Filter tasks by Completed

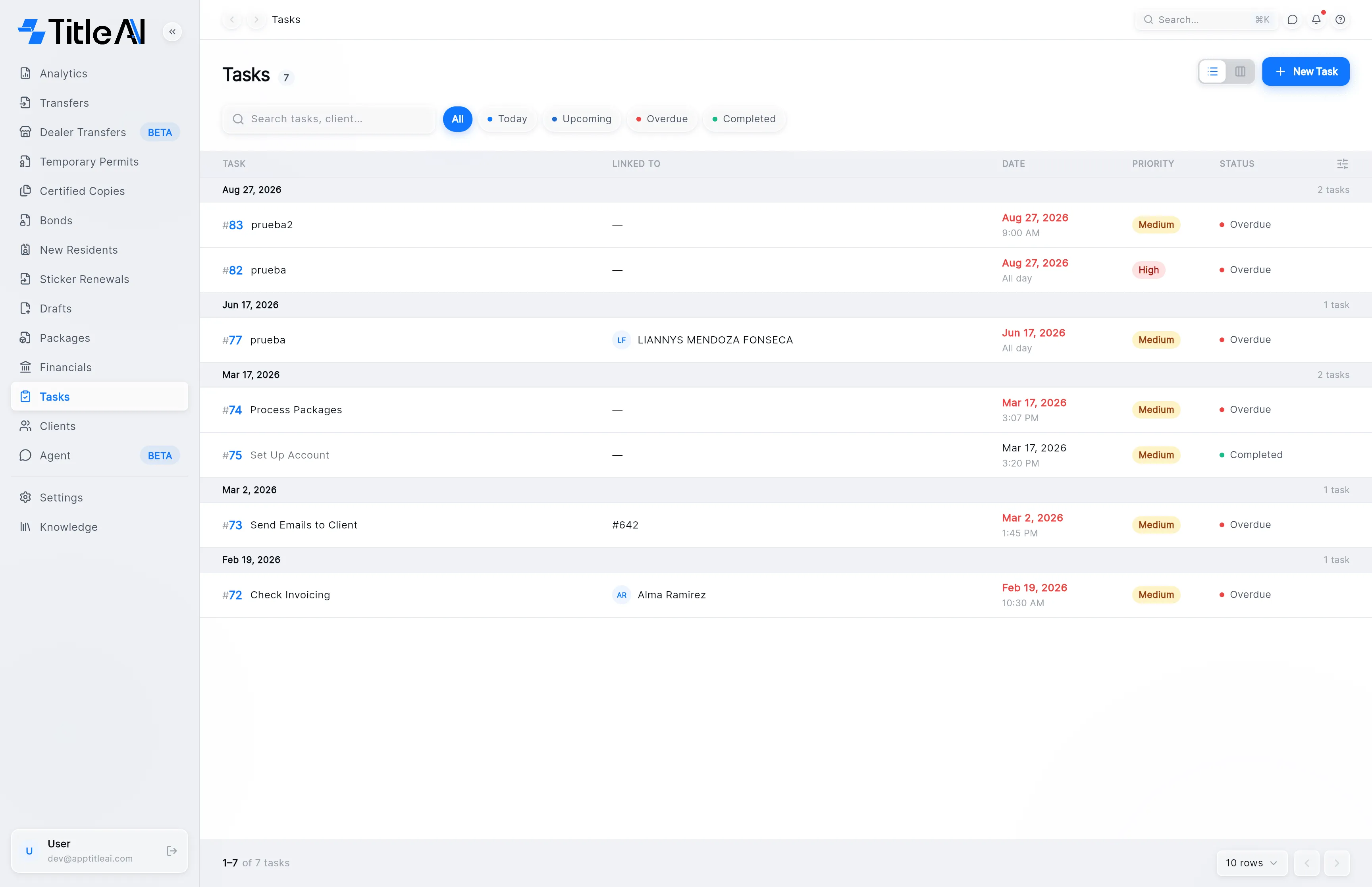coord(744,119)
